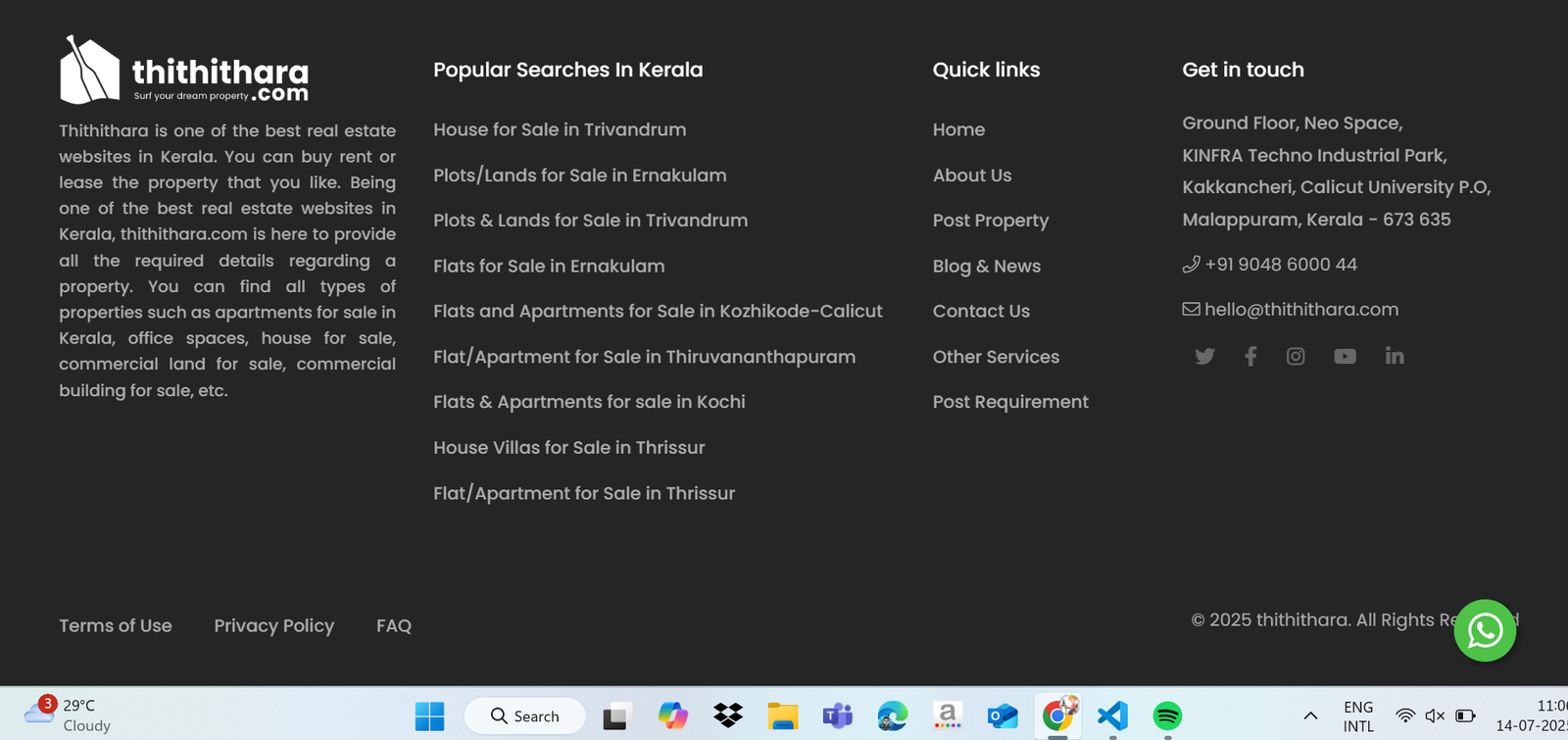
Task: Open House for Sale in Trivandrum
Action: pos(560,129)
